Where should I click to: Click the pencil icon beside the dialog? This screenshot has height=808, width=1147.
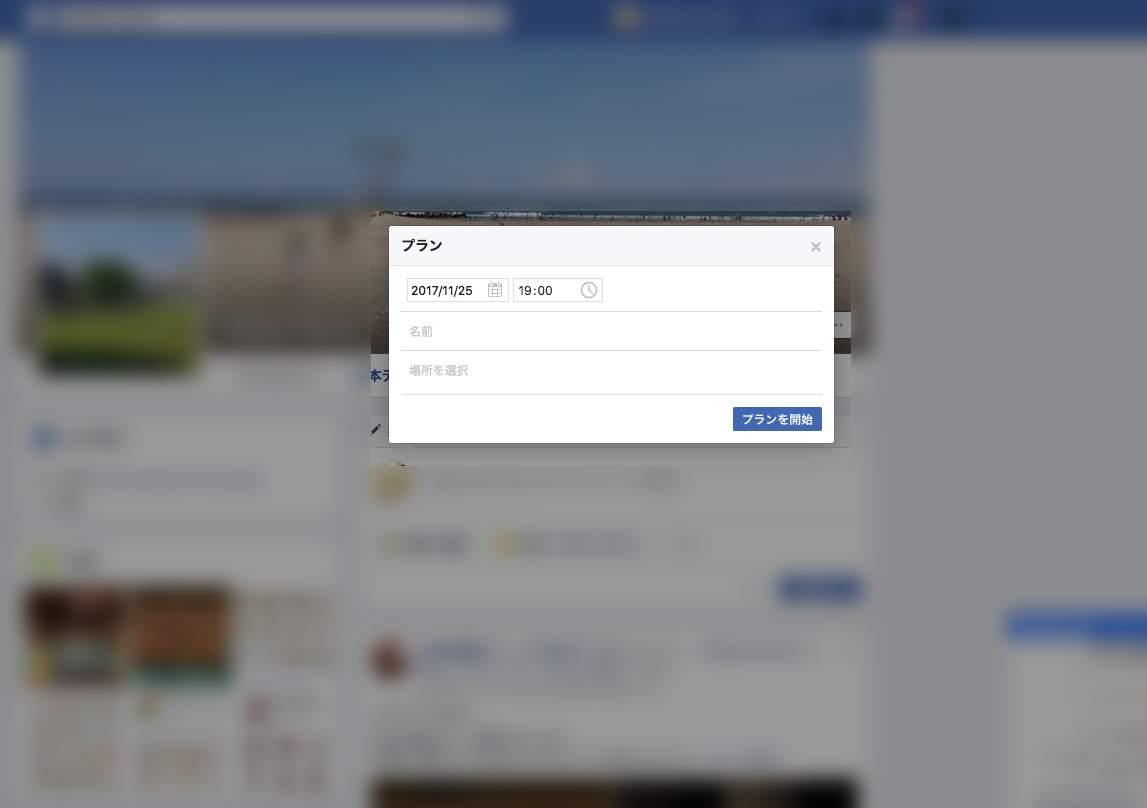click(376, 430)
